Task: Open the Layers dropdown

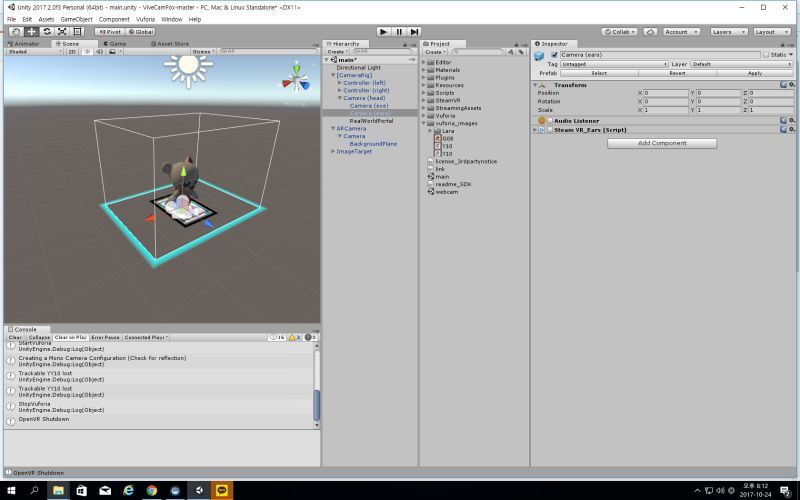Action: (729, 32)
